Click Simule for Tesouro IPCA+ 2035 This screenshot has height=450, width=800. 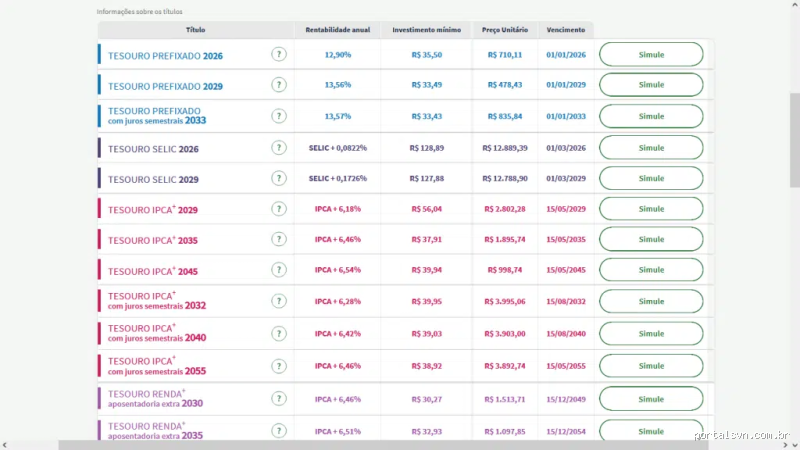[x=651, y=239]
